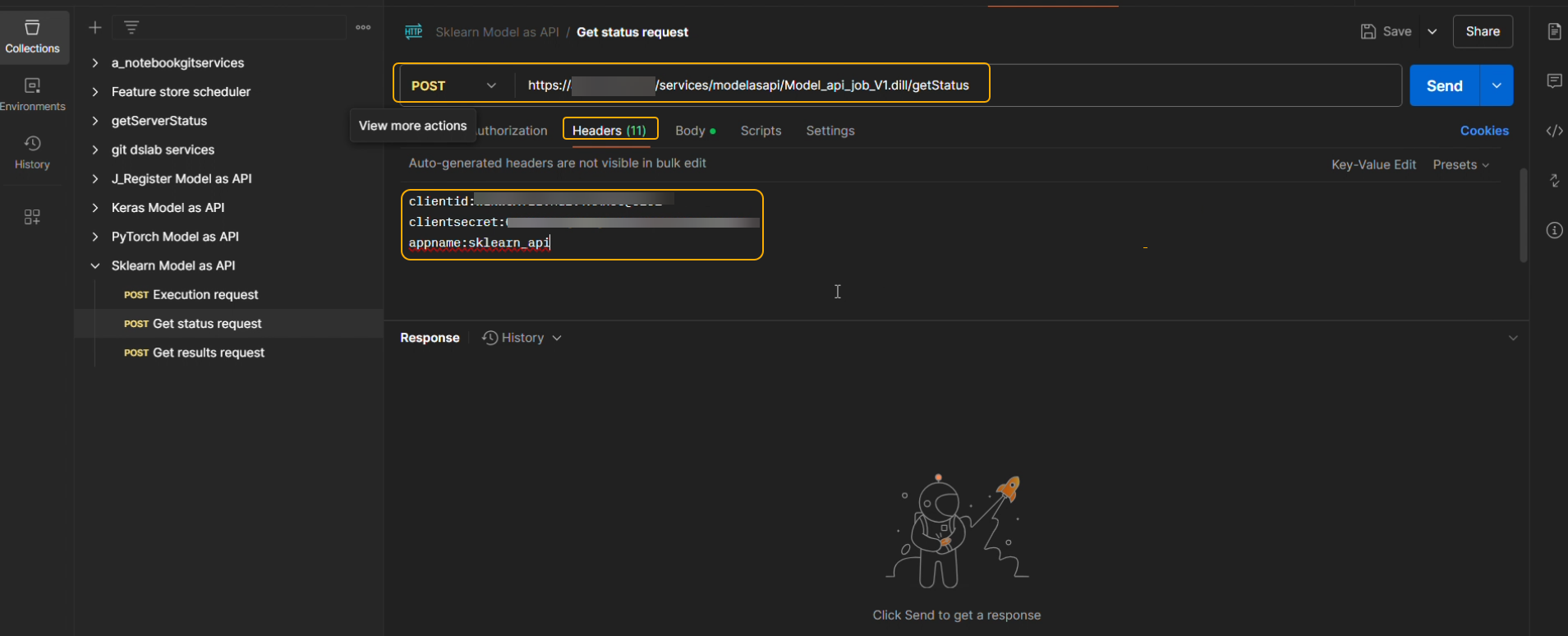Open the documentation icon in right sidebar
1568x636 pixels.
coord(1554,31)
